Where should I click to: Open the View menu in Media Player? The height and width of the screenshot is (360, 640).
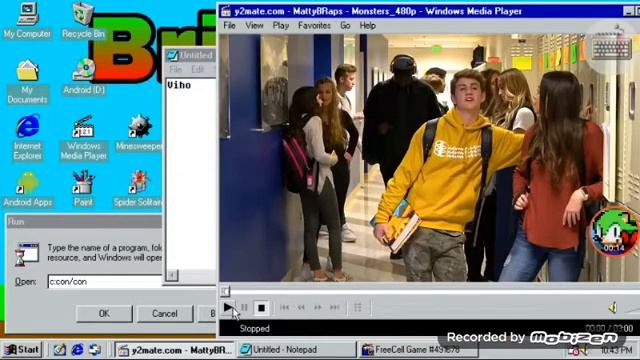tap(254, 26)
